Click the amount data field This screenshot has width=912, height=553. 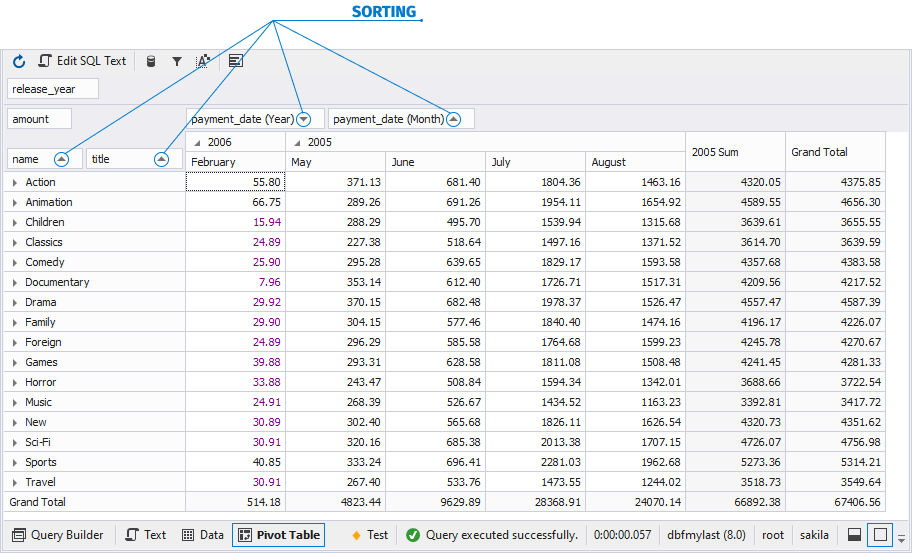tap(40, 119)
